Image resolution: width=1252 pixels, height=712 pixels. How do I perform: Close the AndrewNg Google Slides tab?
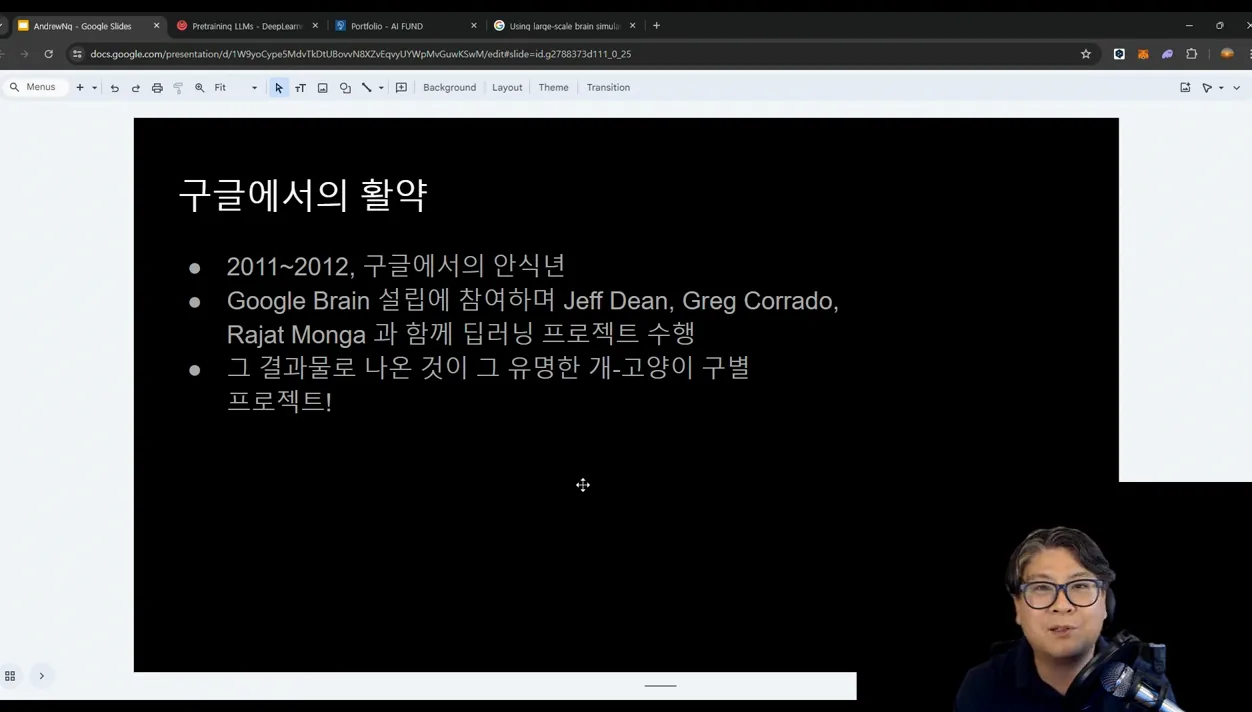coord(156,26)
